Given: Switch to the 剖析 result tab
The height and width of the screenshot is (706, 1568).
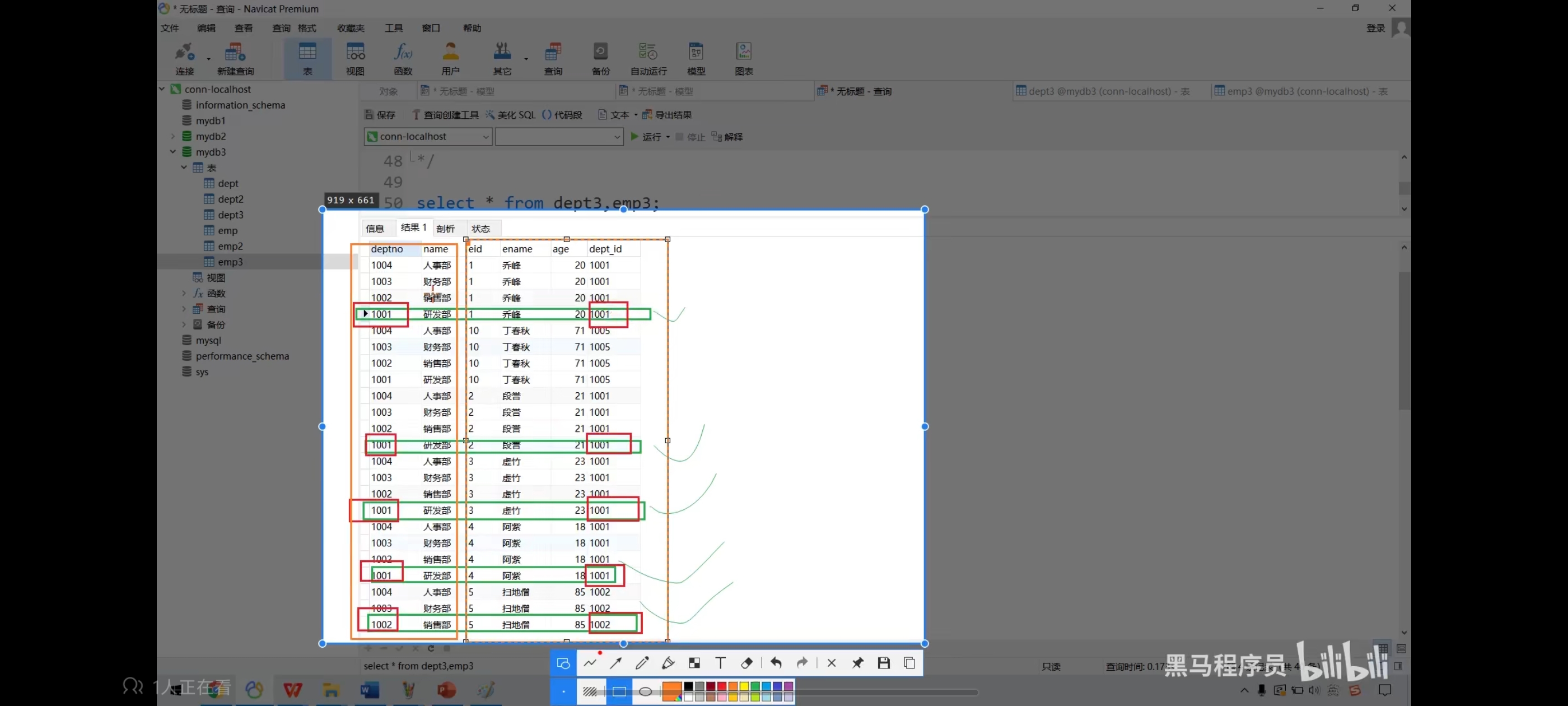Looking at the screenshot, I should tap(445, 229).
